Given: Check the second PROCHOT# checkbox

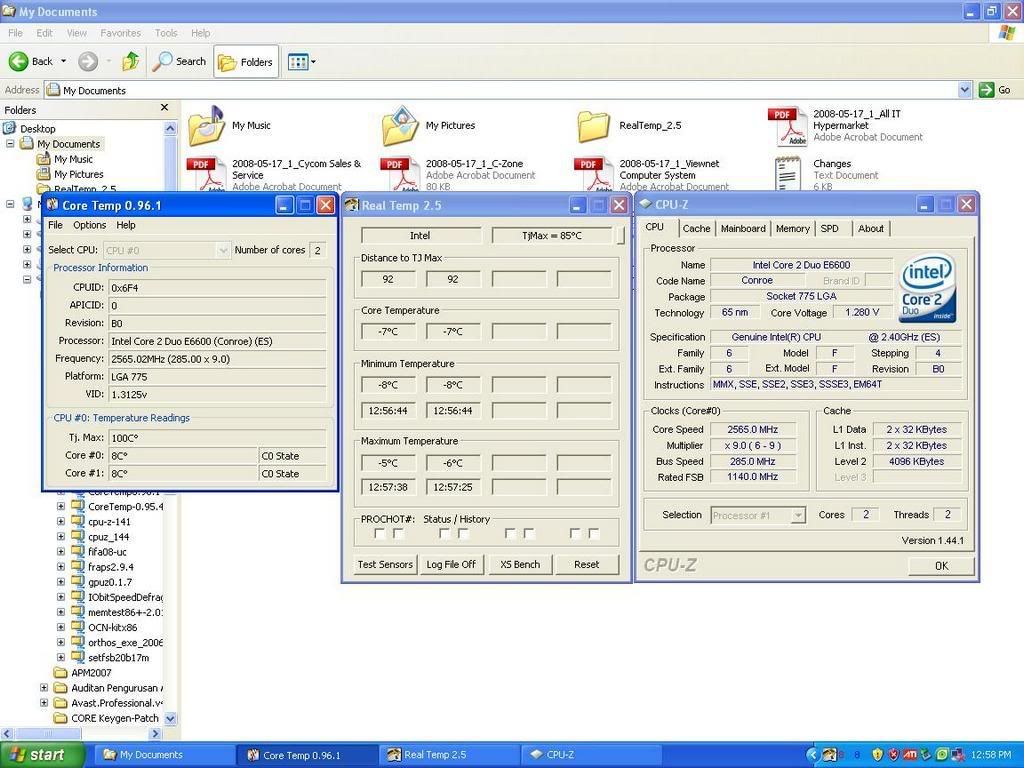Looking at the screenshot, I should click(395, 533).
